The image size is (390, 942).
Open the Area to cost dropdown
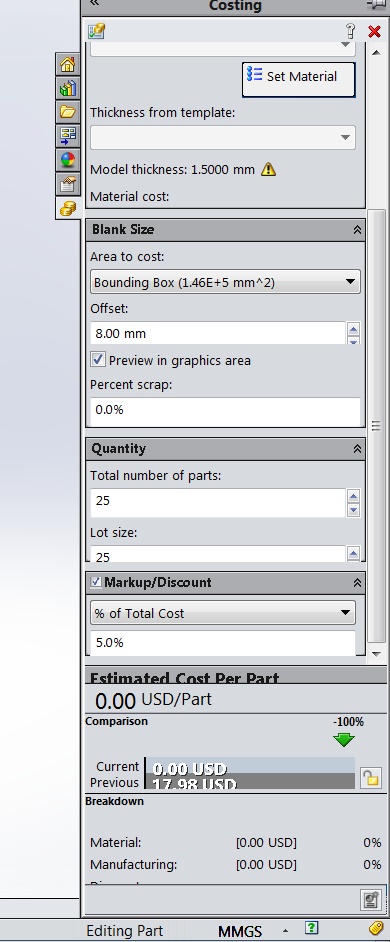tap(225, 282)
